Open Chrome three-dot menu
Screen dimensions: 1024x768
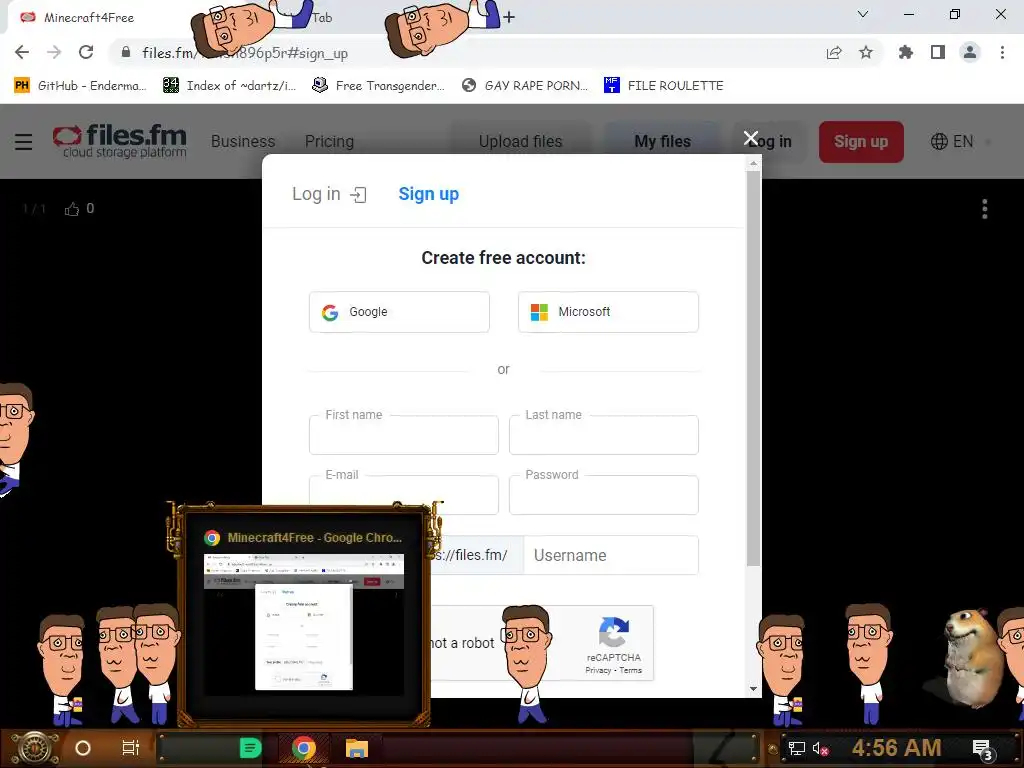[x=1002, y=52]
